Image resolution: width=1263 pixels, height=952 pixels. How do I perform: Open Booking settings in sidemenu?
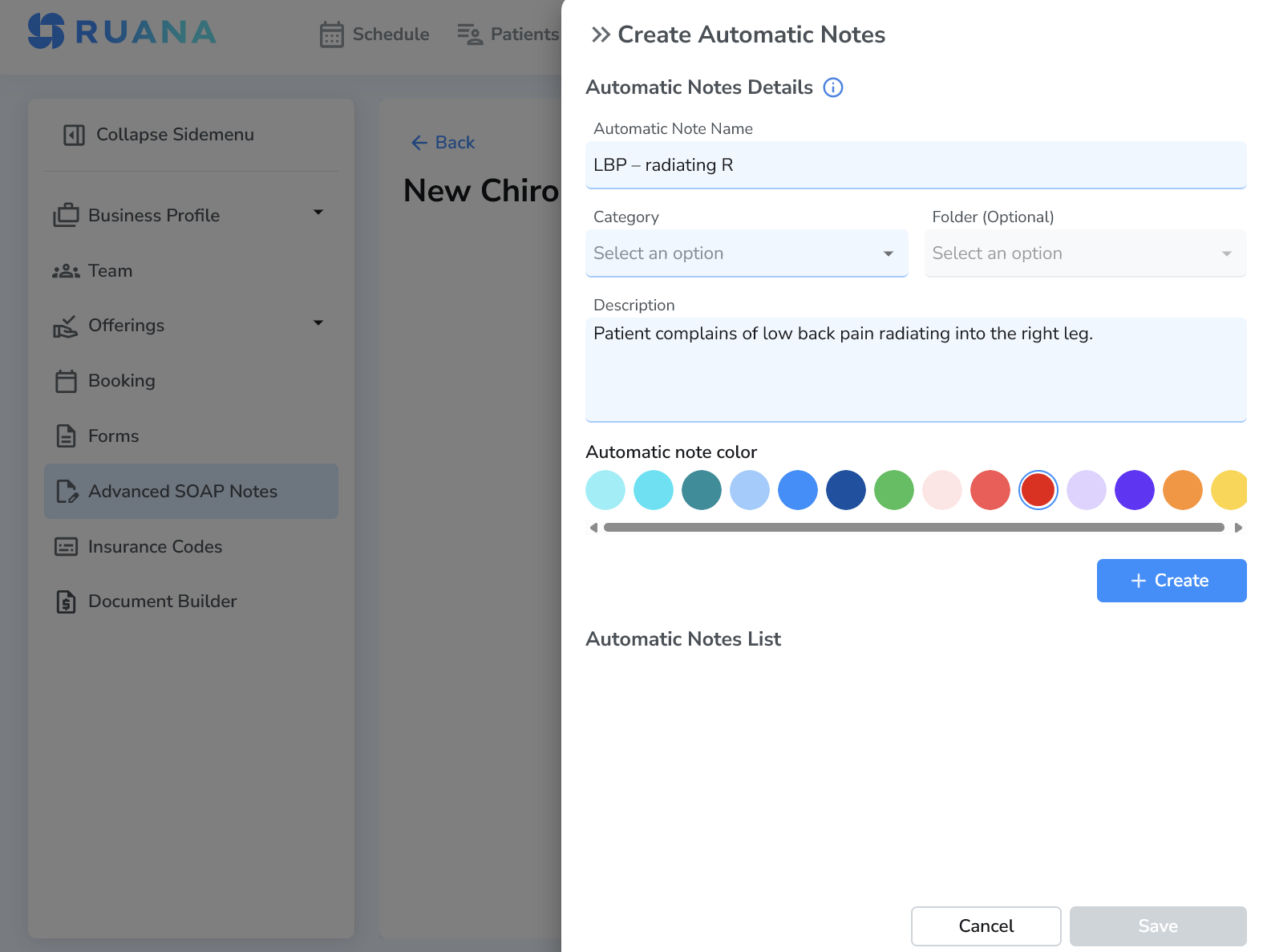pos(191,381)
